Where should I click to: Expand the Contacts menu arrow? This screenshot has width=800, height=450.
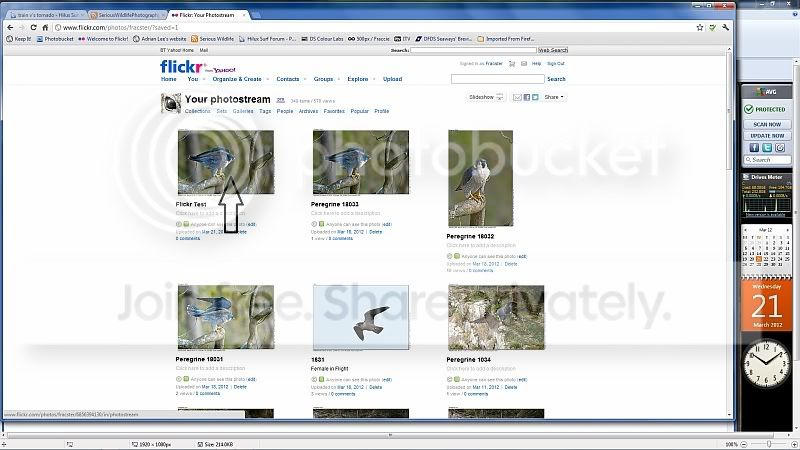click(305, 80)
